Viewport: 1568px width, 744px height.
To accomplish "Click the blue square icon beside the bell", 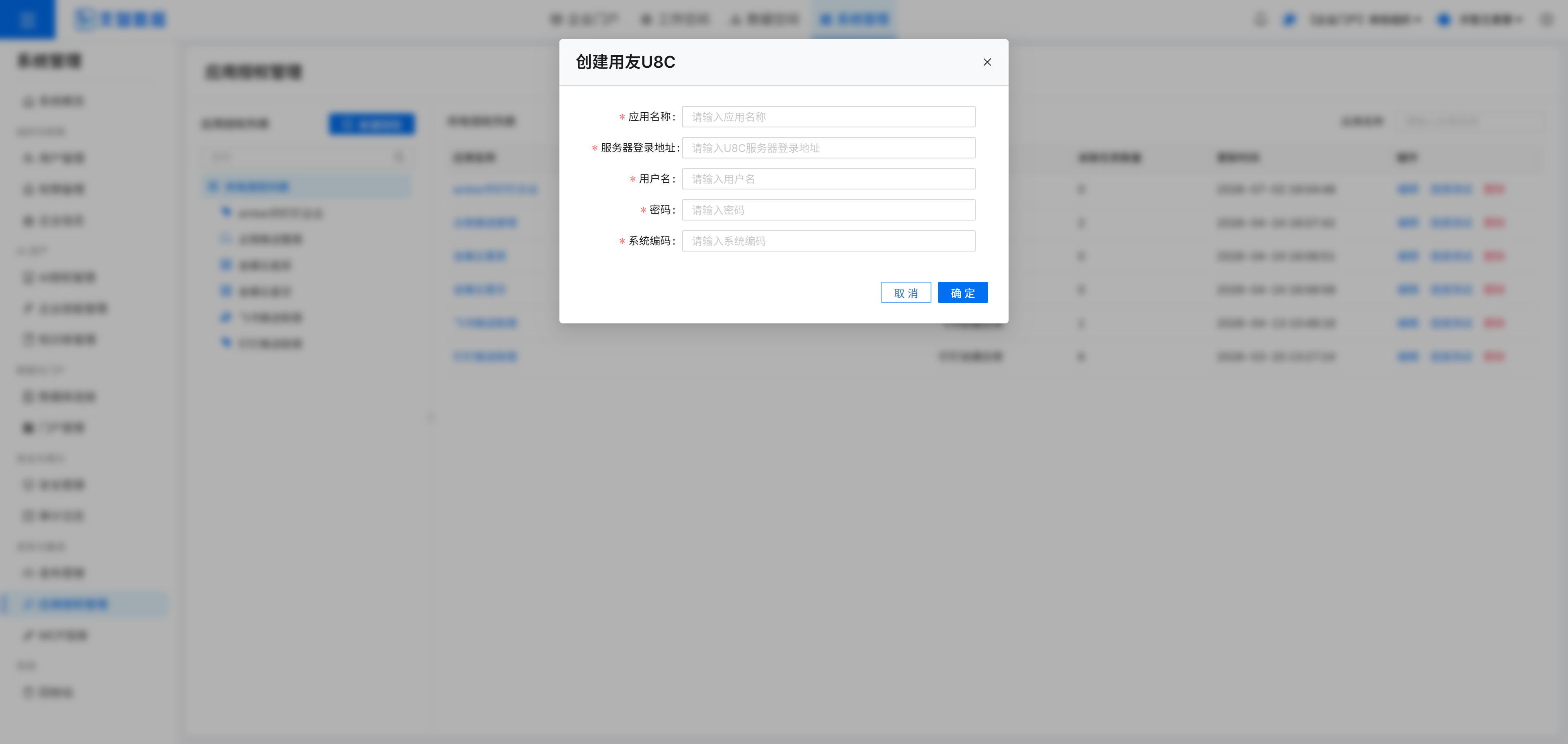I will pos(1289,20).
